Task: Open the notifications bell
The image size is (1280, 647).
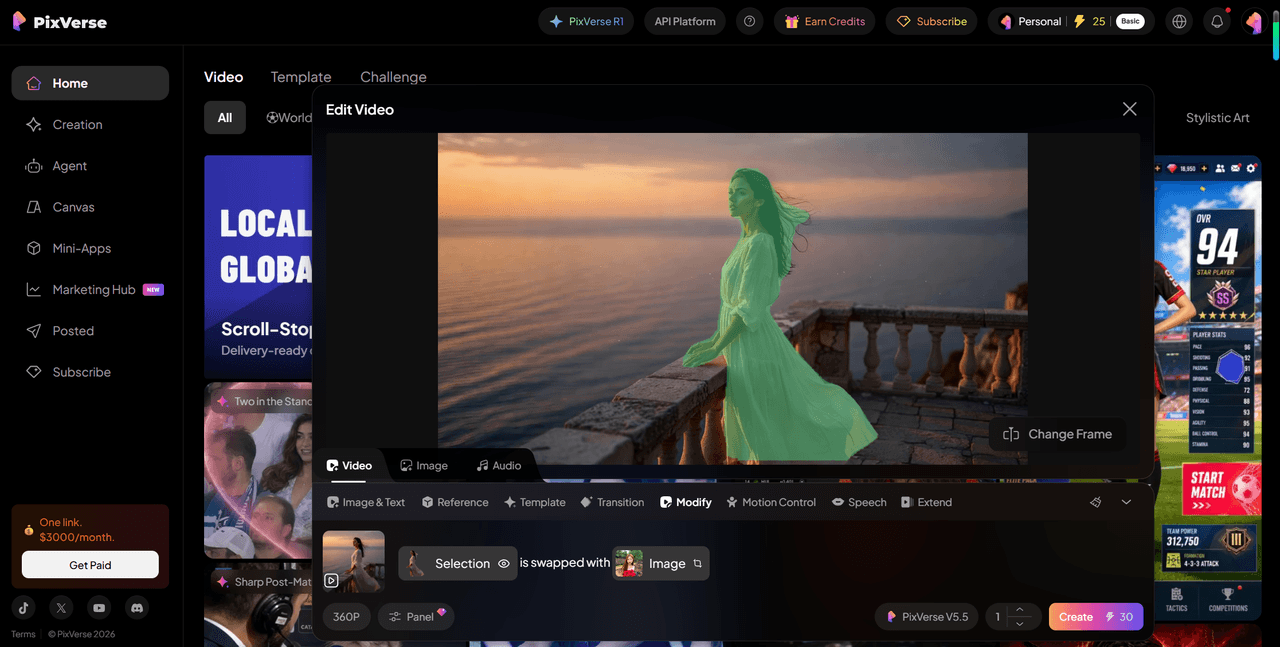Action: pyautogui.click(x=1217, y=21)
